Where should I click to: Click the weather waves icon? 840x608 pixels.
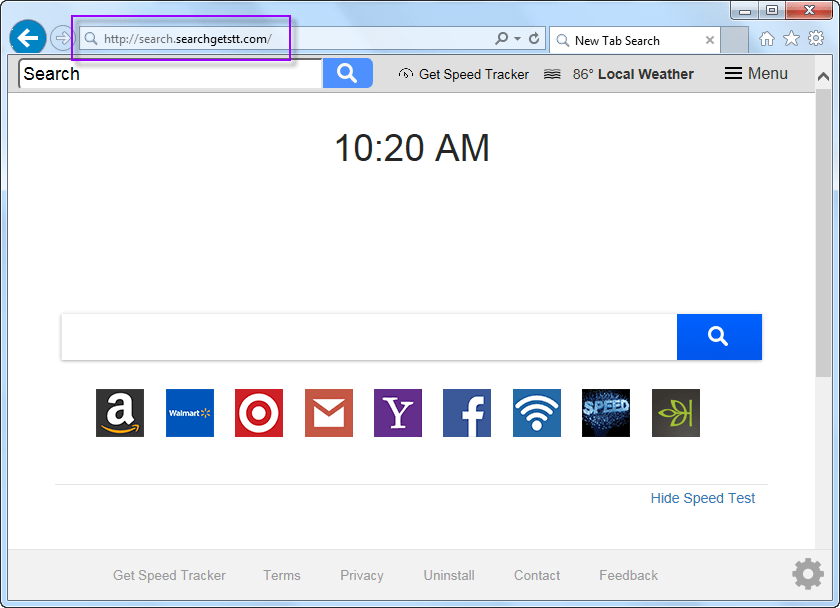[x=552, y=74]
